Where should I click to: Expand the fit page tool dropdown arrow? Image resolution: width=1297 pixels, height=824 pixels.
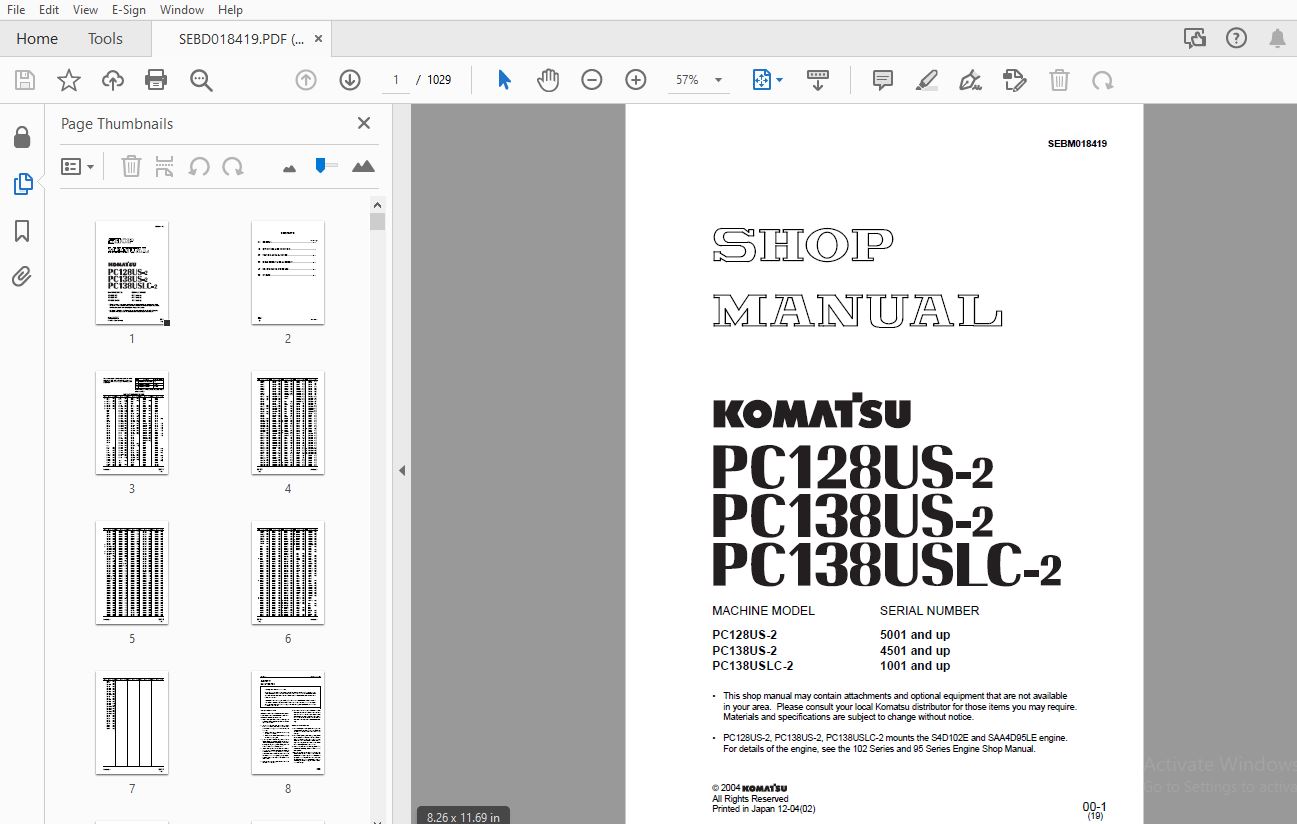click(780, 80)
